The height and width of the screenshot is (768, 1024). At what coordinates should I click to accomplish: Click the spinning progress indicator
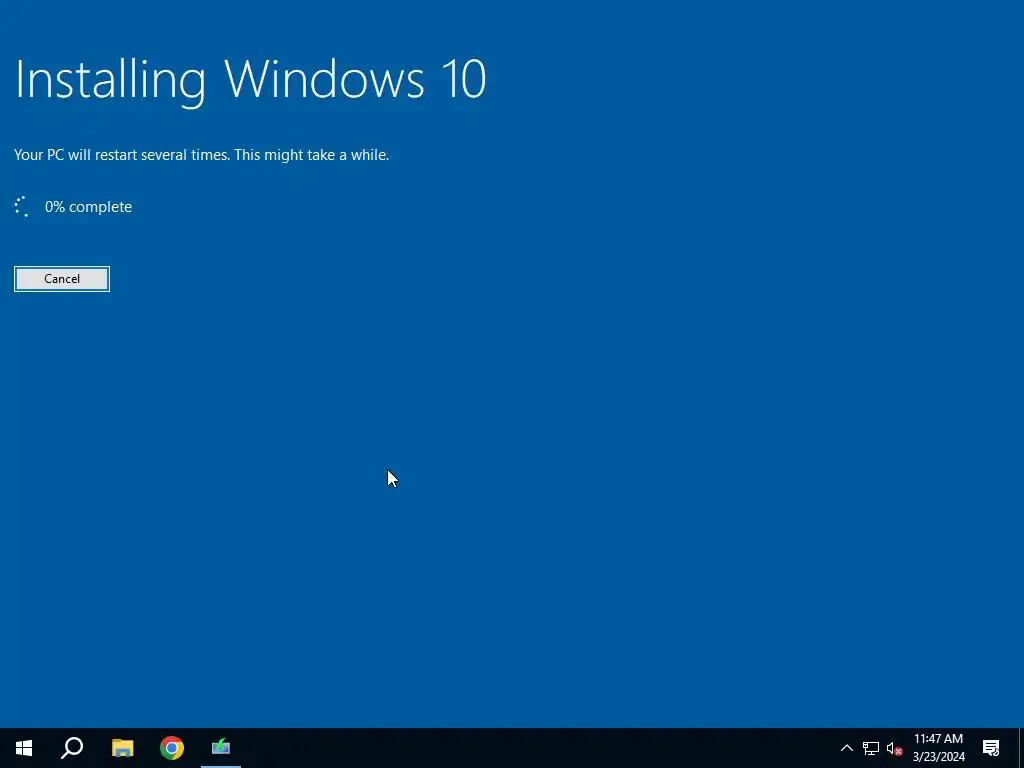[x=22, y=206]
